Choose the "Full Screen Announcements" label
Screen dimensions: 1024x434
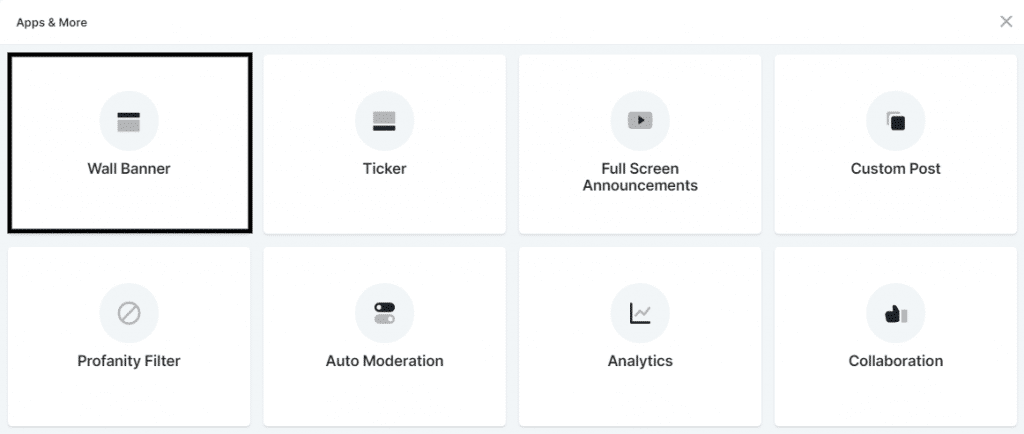[x=640, y=177]
